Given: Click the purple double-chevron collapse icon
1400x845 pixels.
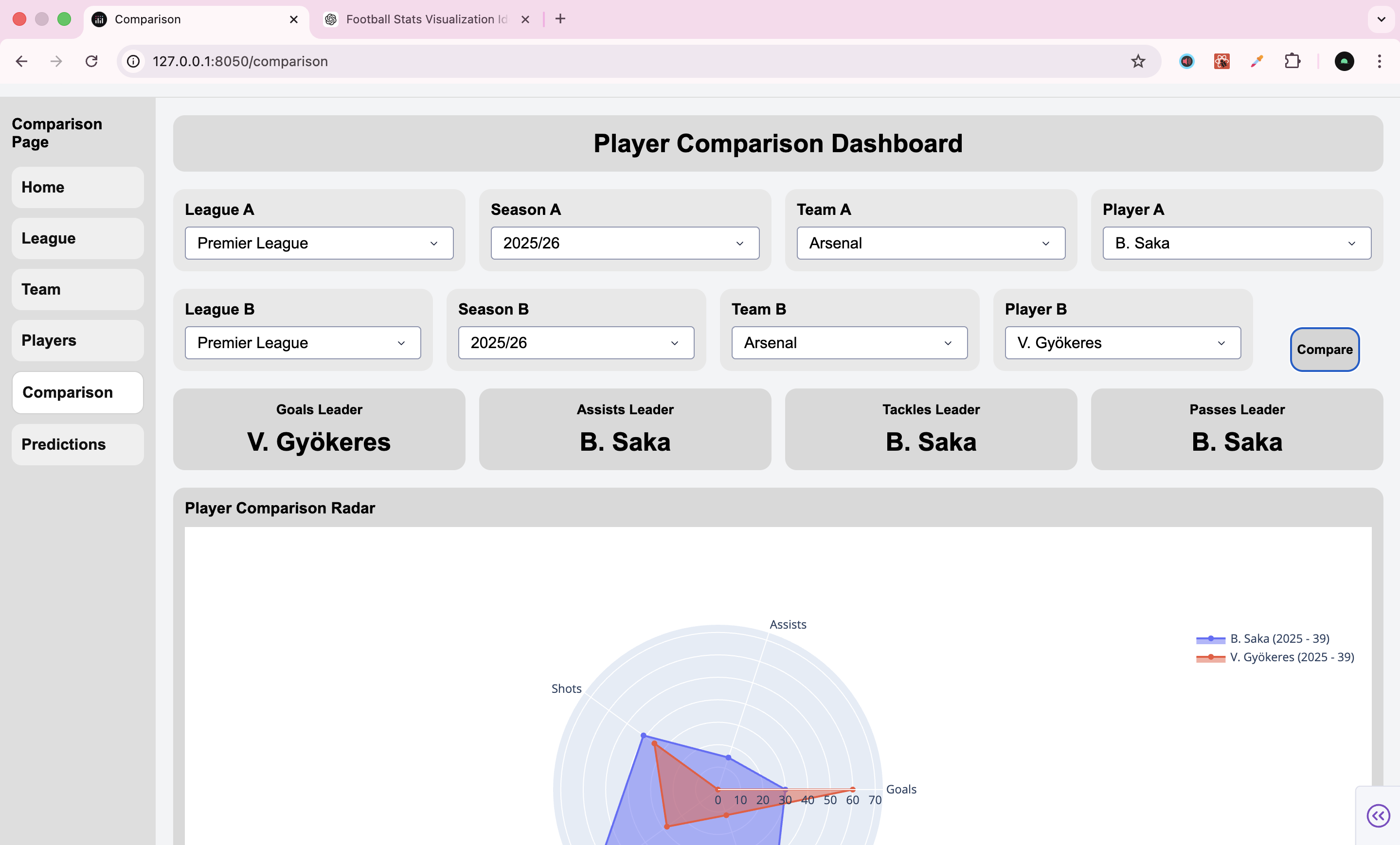Looking at the screenshot, I should point(1379,816).
